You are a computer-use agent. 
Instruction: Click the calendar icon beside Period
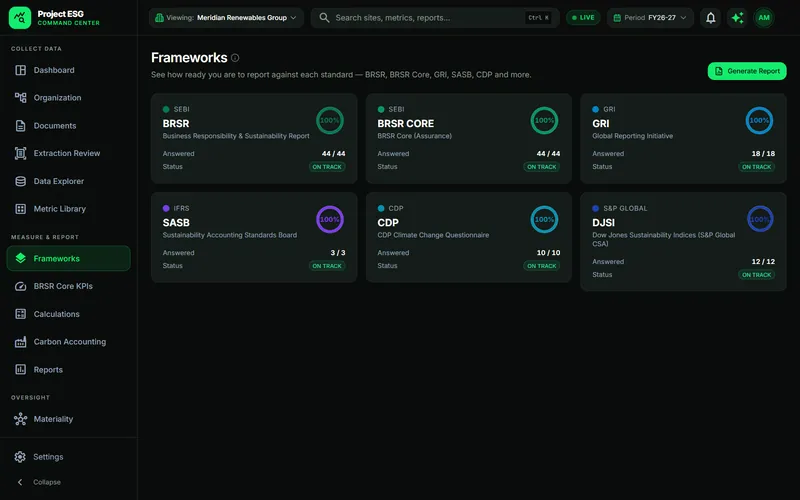pyautogui.click(x=617, y=18)
